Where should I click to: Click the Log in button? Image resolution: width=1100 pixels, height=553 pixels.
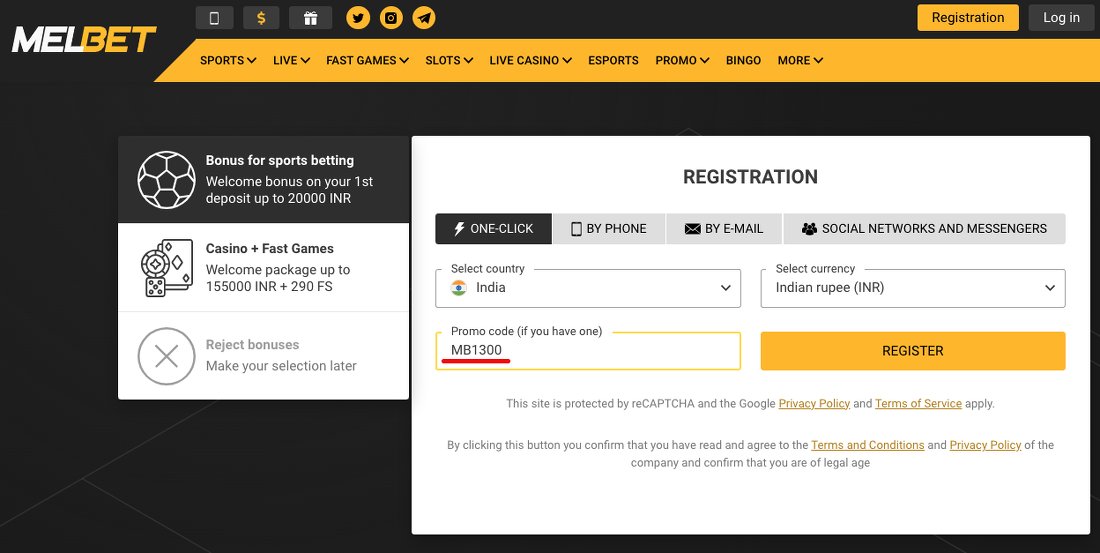(1061, 18)
